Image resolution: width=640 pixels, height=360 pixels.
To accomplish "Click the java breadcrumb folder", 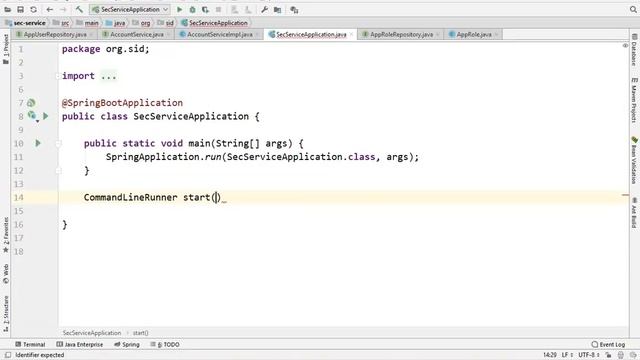I will point(116,23).
